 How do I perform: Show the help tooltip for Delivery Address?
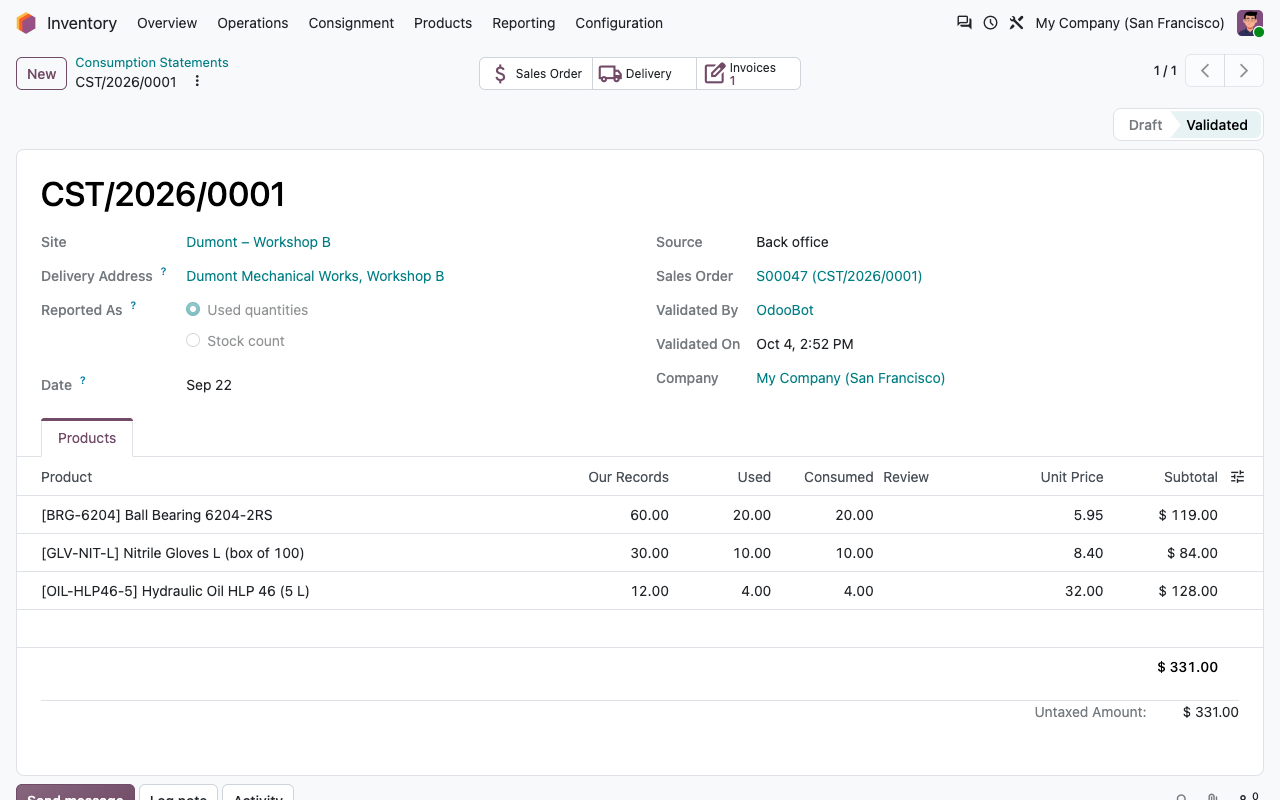[163, 271]
